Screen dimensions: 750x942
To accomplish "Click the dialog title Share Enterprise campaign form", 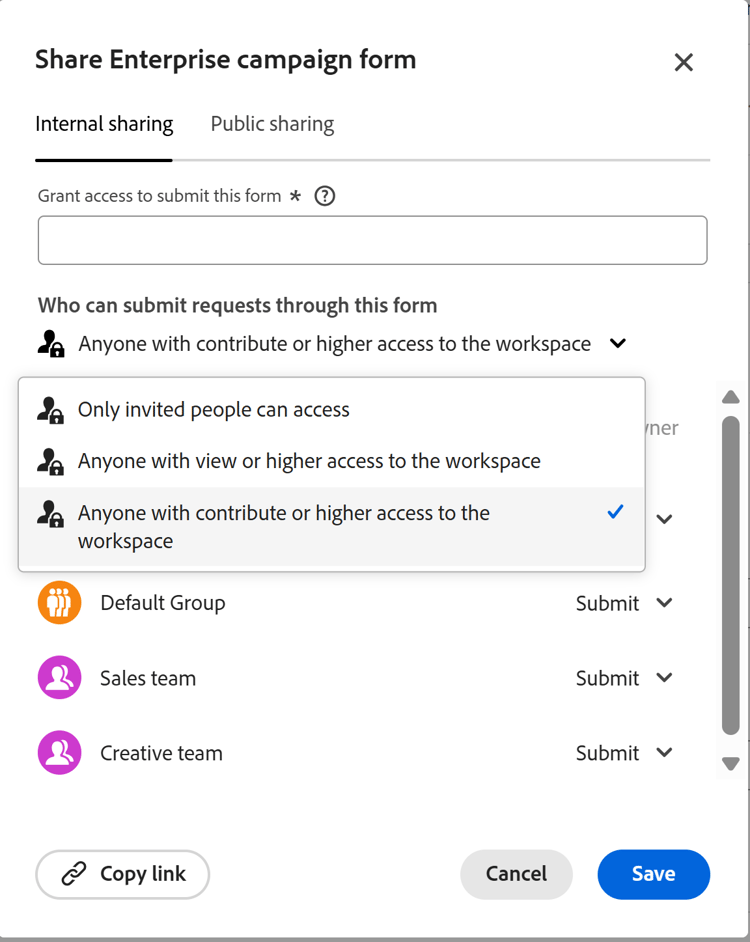I will click(x=225, y=60).
